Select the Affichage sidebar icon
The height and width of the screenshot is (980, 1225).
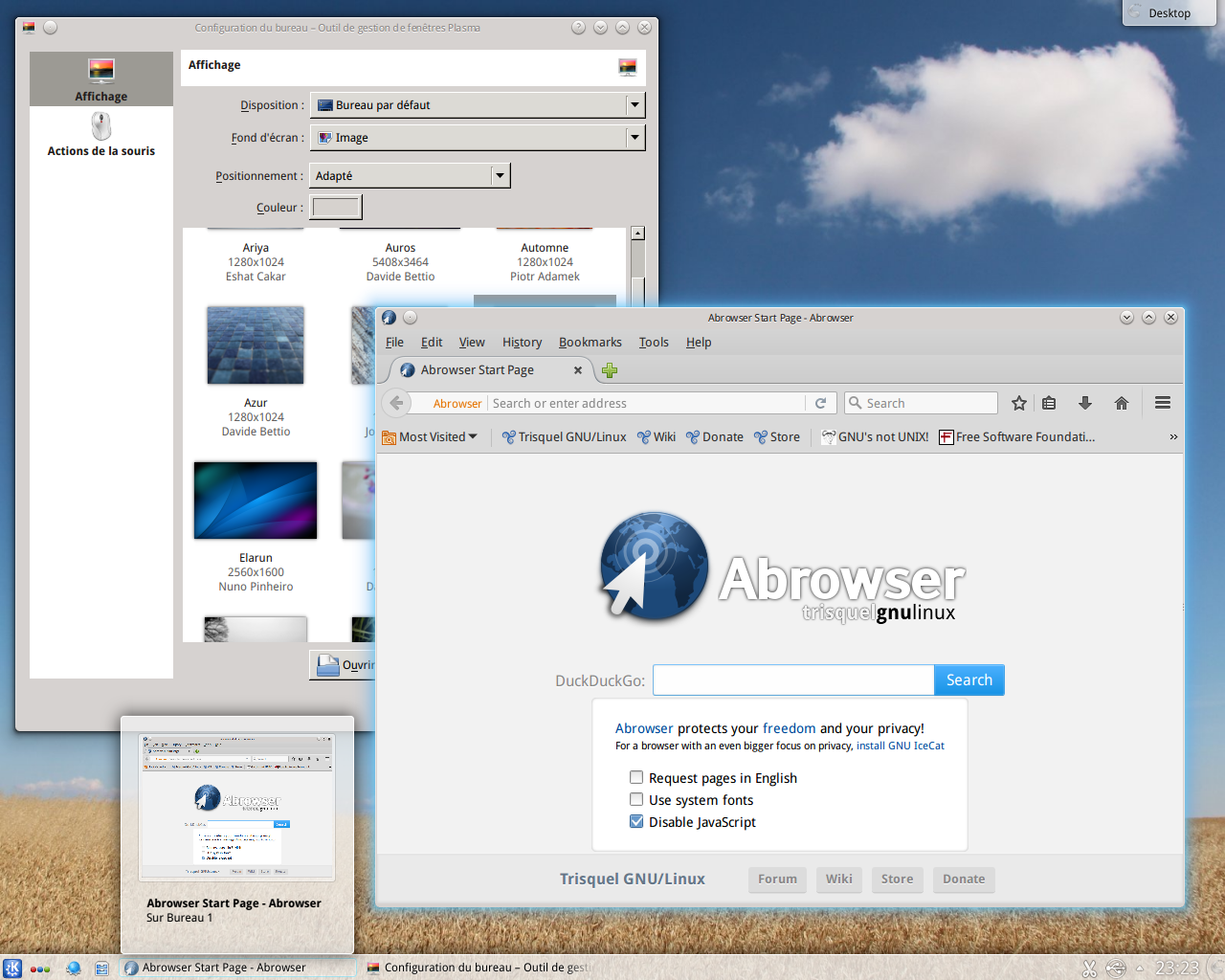pos(101,79)
